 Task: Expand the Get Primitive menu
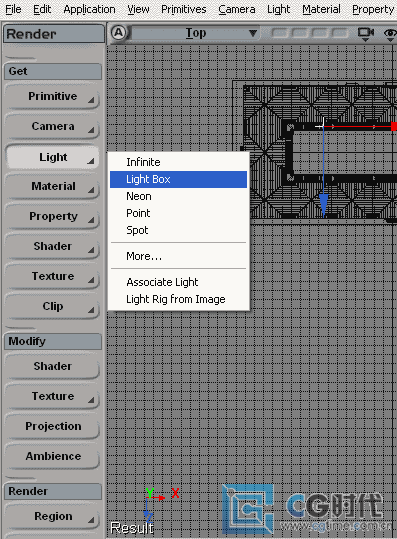click(53, 97)
